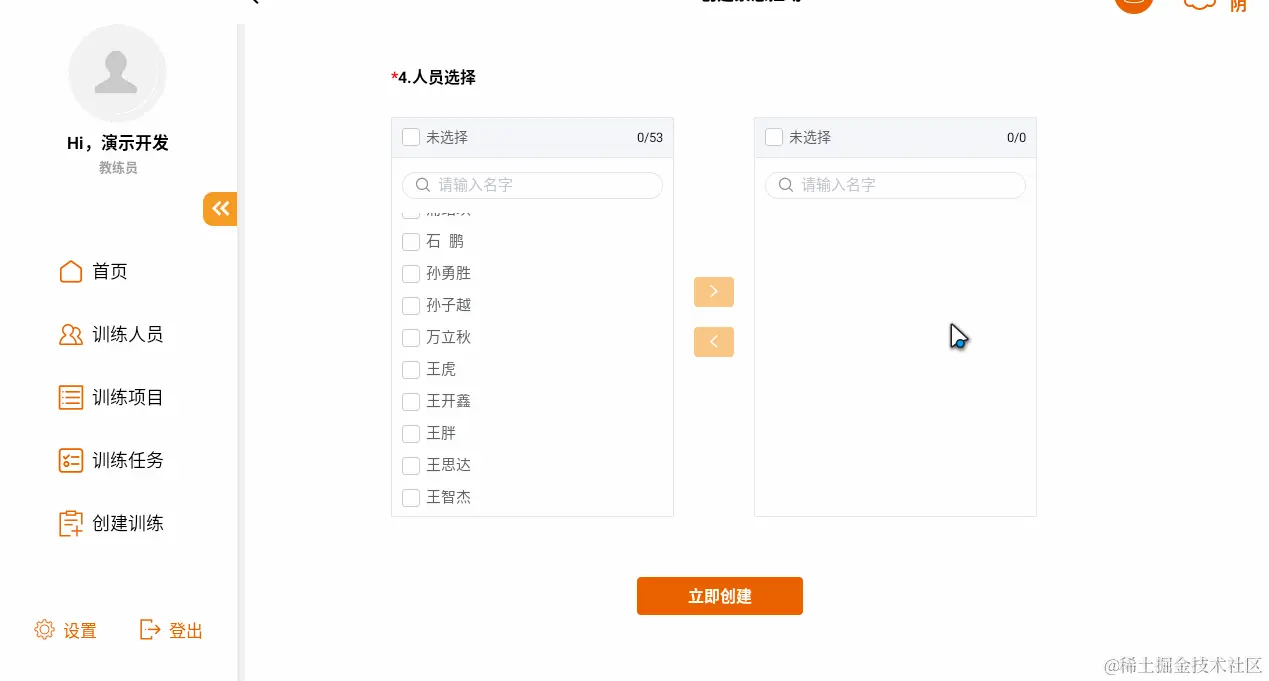Move selected people back with left arrow

tap(714, 342)
